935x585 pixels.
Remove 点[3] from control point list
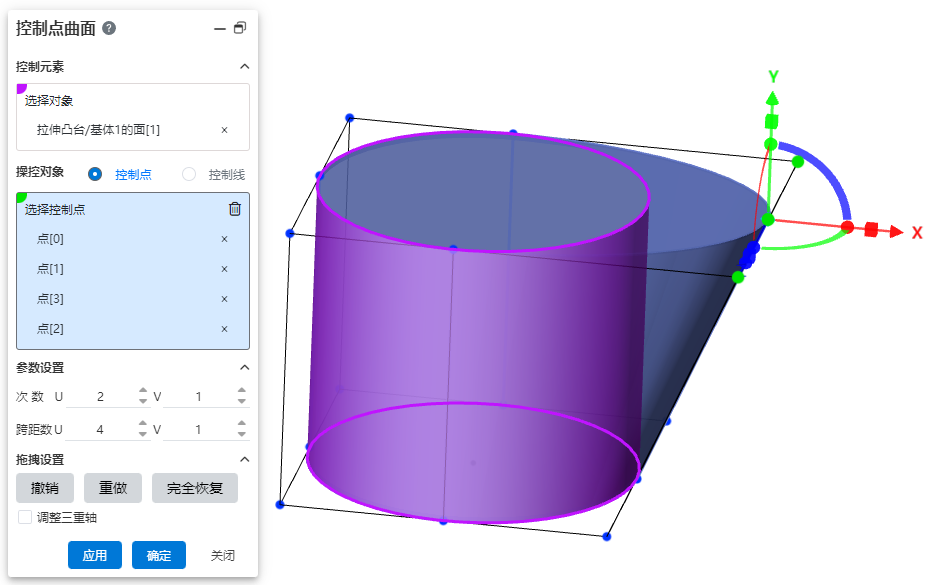point(224,299)
